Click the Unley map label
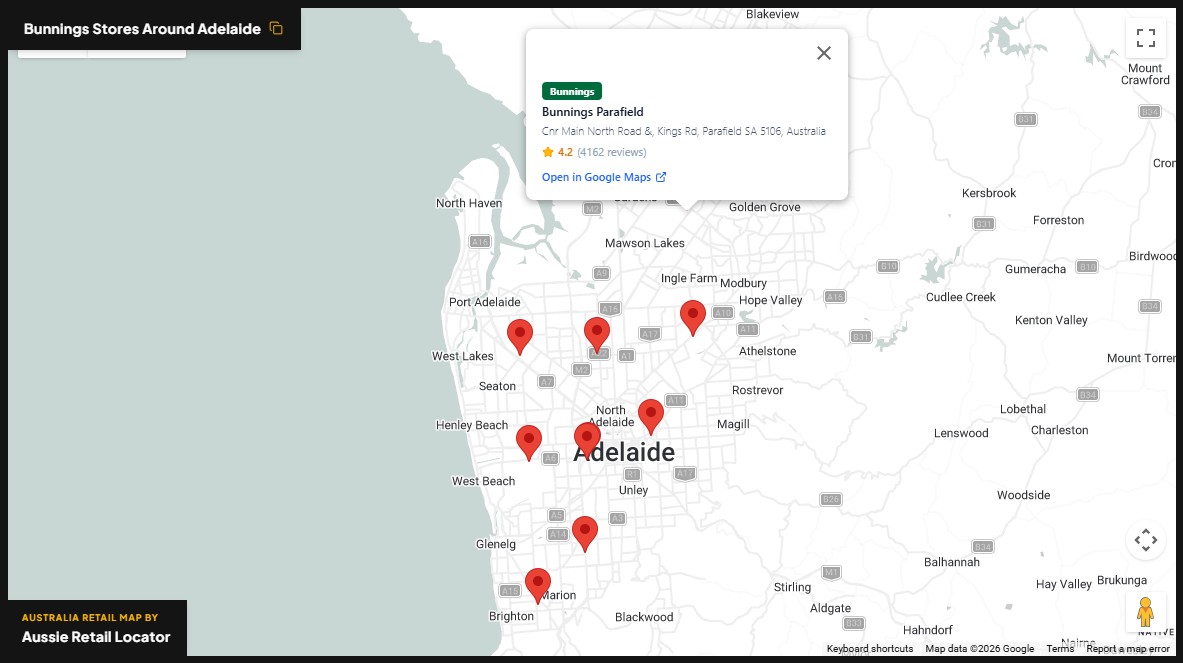1183x663 pixels. click(x=633, y=490)
